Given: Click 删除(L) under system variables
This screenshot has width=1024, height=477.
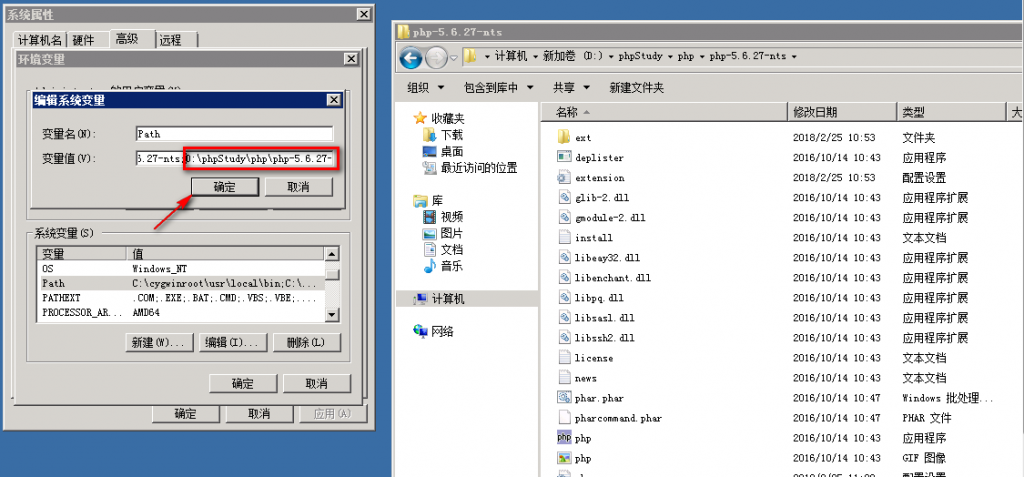Looking at the screenshot, I should click(x=306, y=342).
